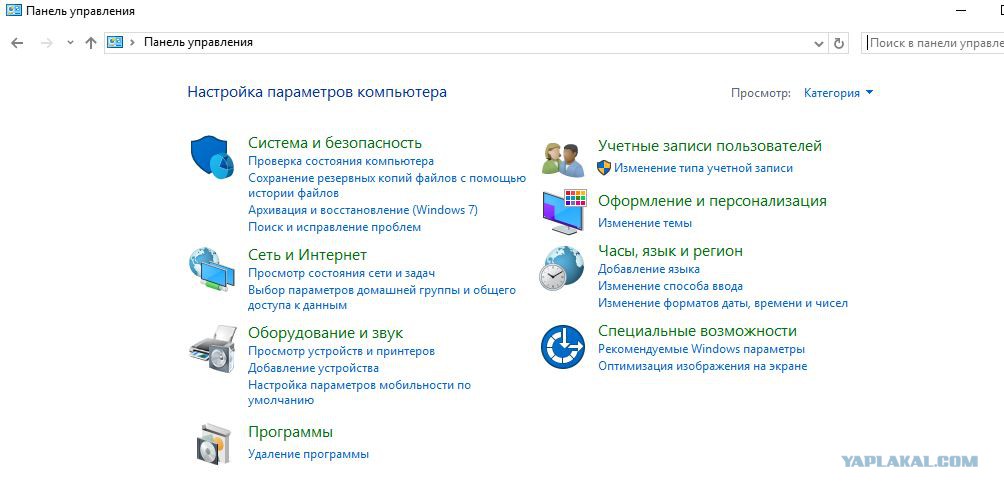Minimize the Control Panel window
Image resolution: width=1004 pixels, height=491 pixels.
[x=960, y=11]
